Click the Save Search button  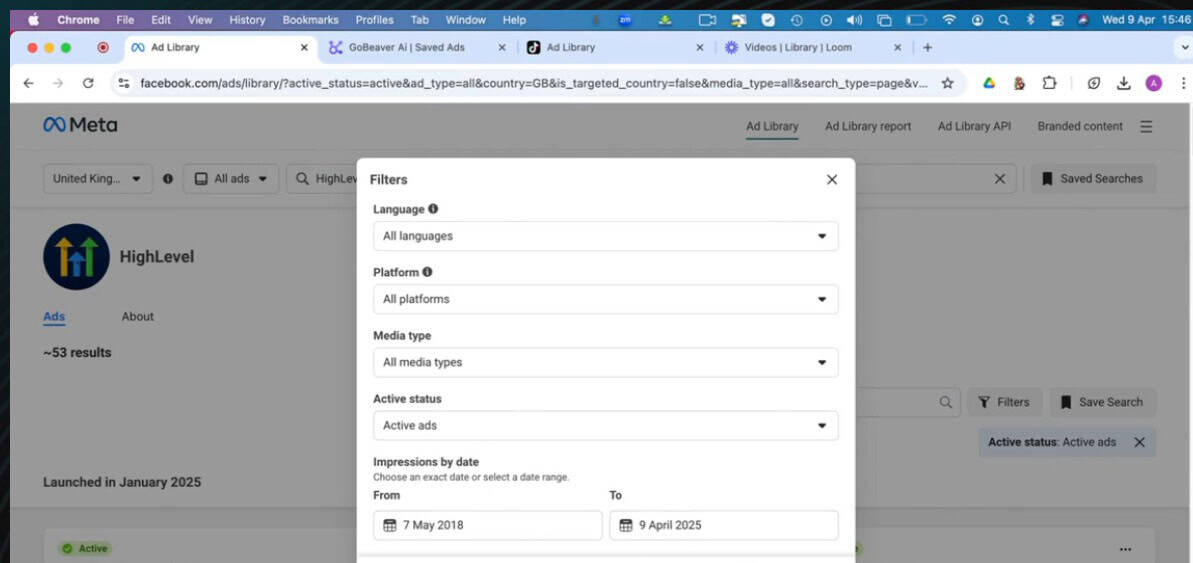tap(1102, 402)
